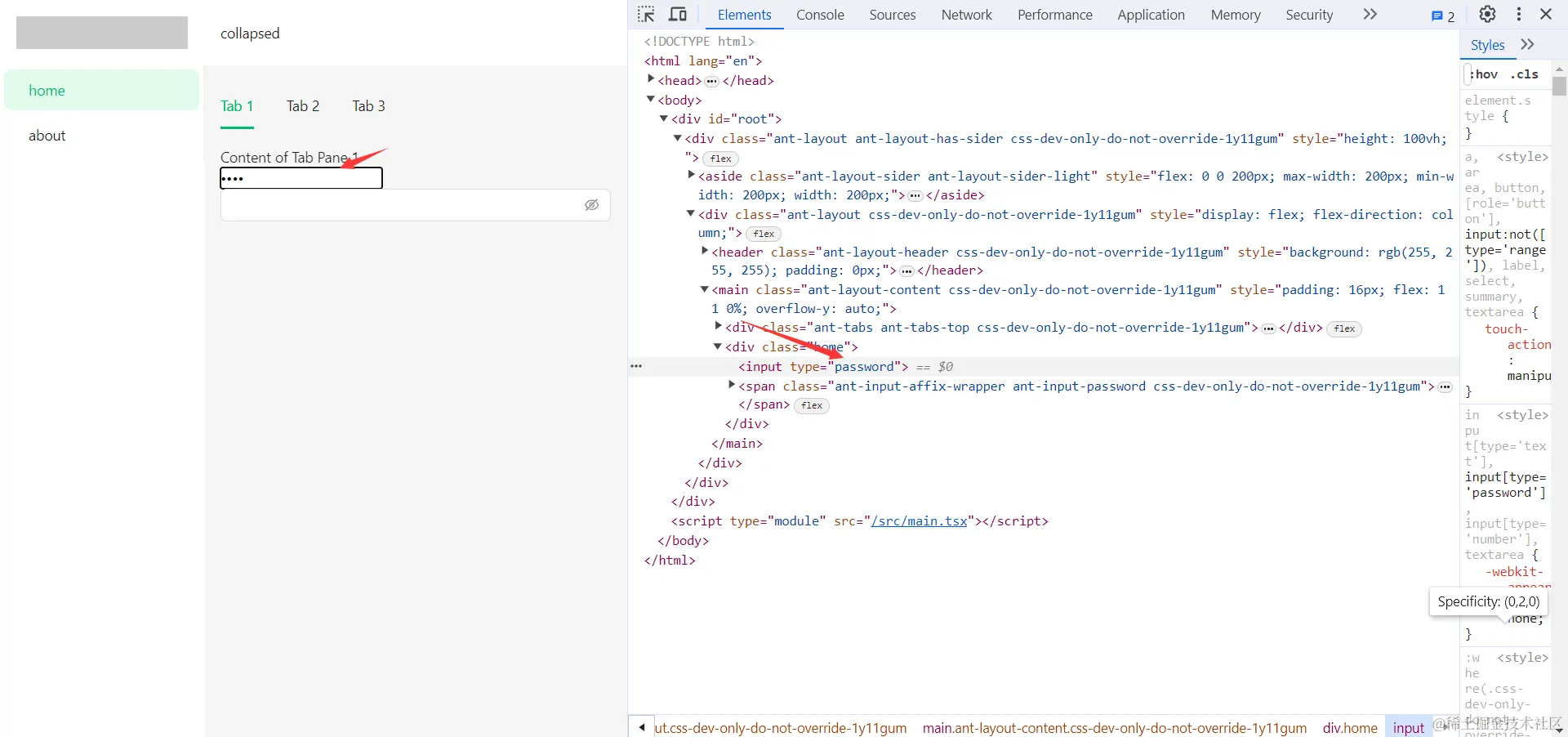The width and height of the screenshot is (1568, 737).
Task: Toggle the :hov element state button
Action: (x=1485, y=74)
